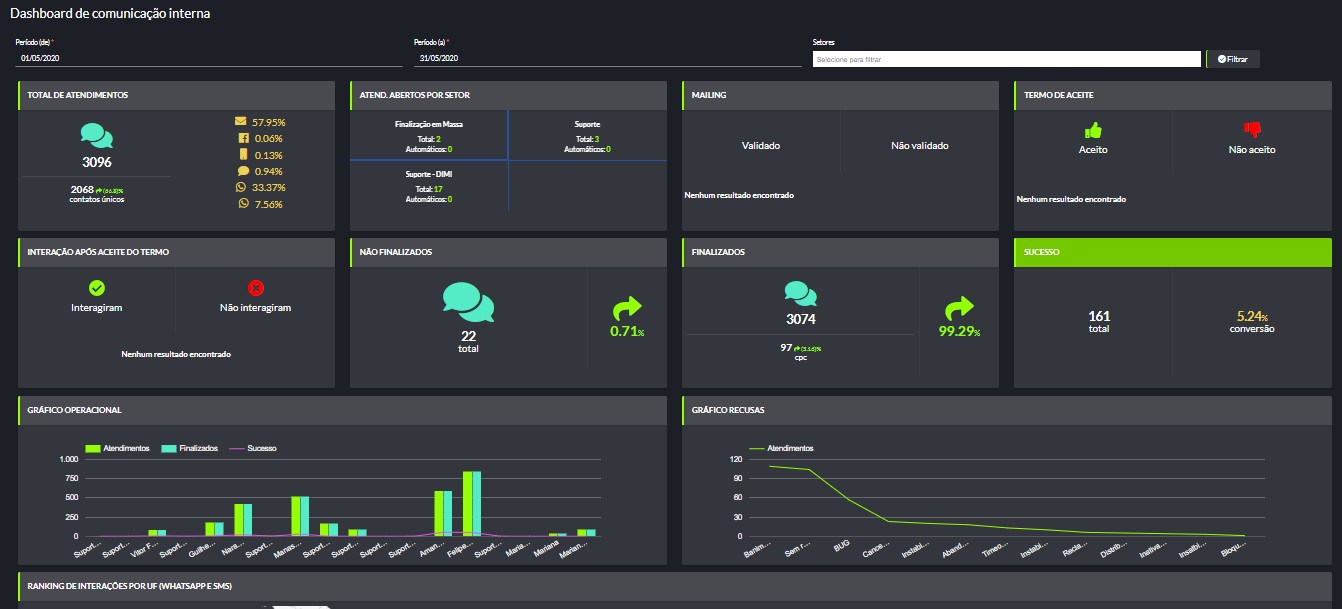Click the 0.71% value

(x=627, y=331)
